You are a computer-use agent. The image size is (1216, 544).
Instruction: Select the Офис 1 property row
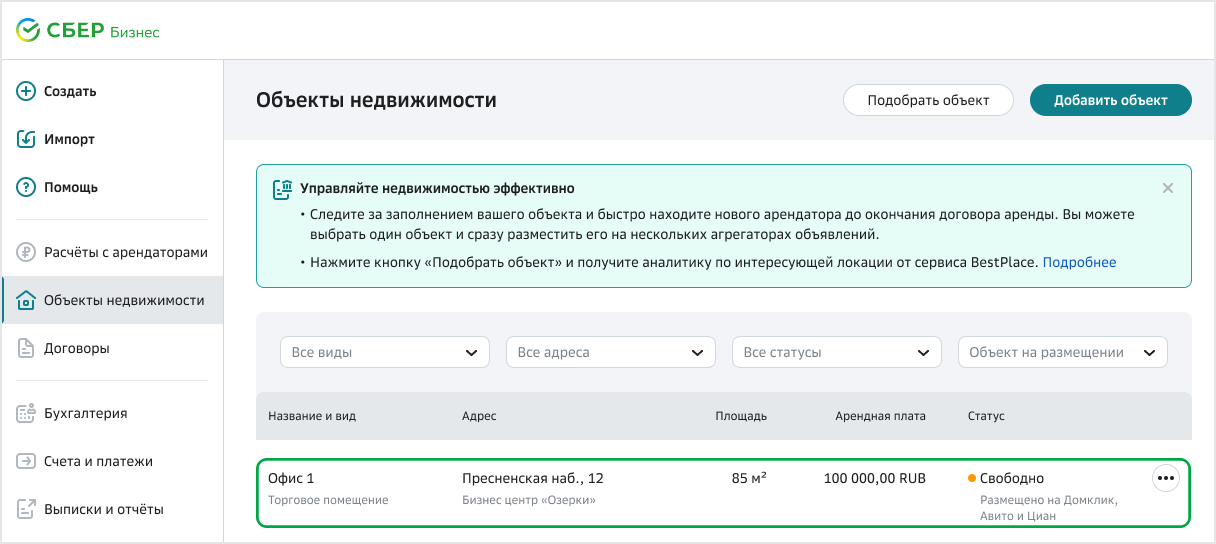click(x=724, y=492)
